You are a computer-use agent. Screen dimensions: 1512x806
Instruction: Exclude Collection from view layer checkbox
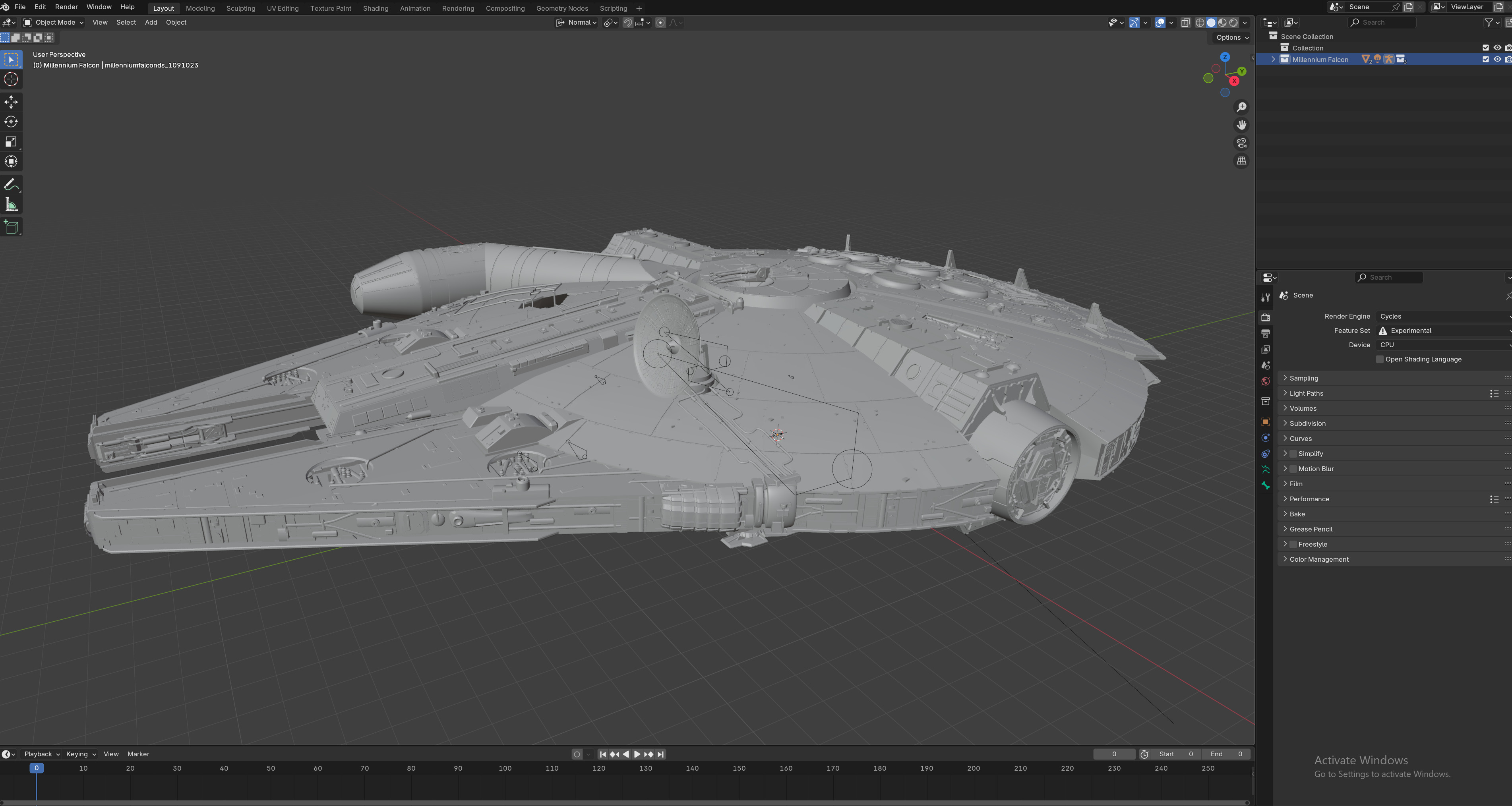1486,48
